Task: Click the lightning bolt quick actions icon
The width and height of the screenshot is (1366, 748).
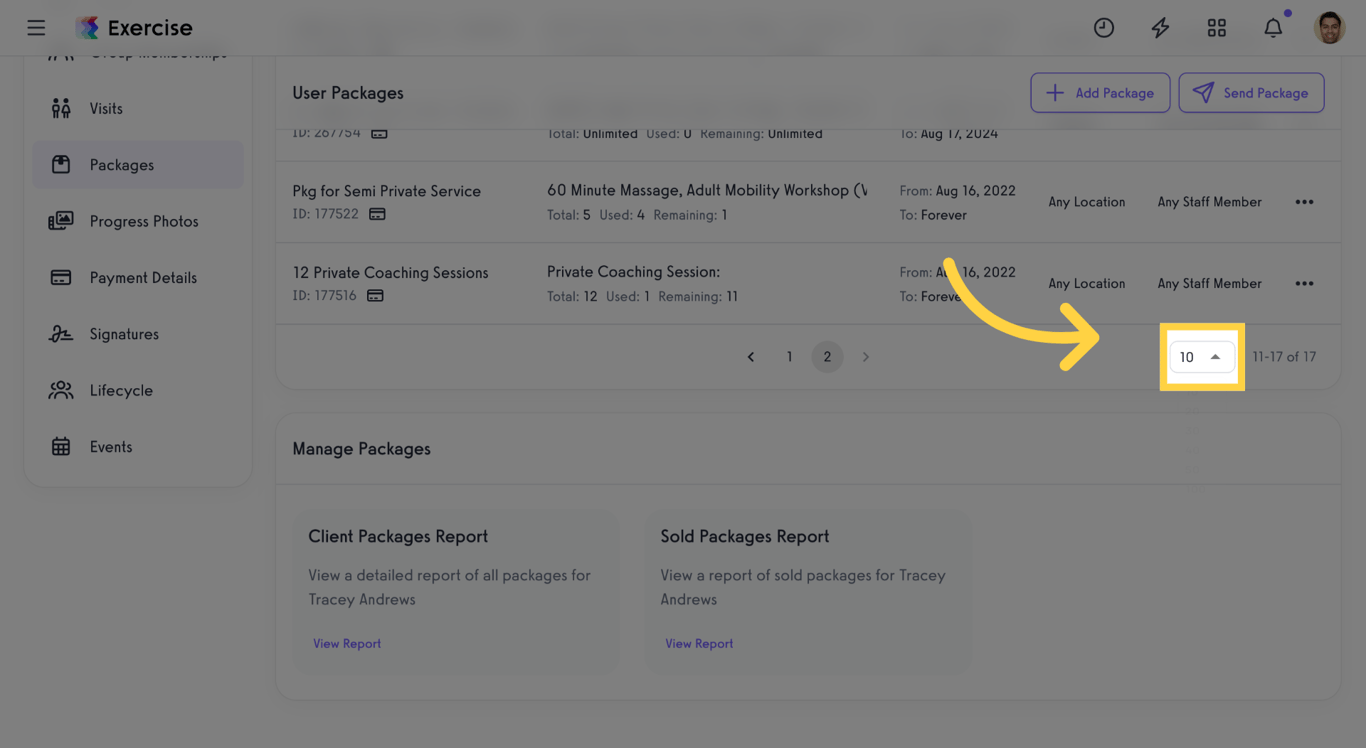Action: (1160, 28)
